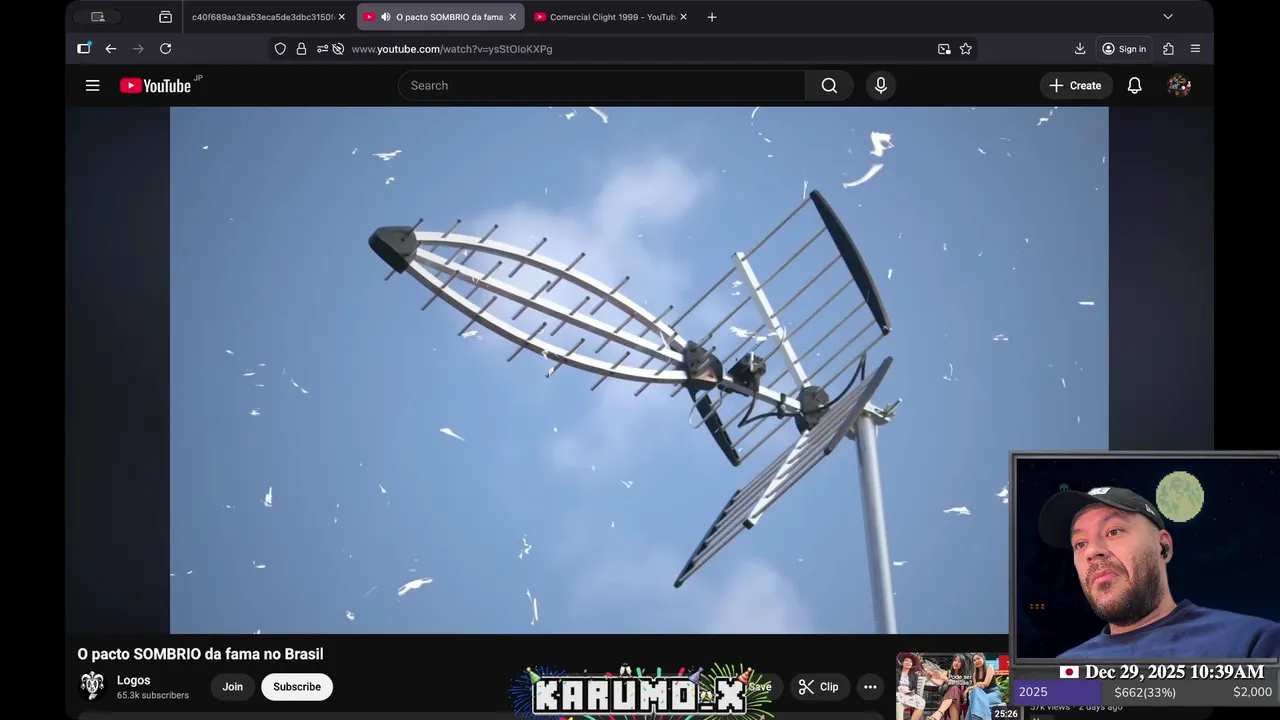
Task: Open the Logos channel name link
Action: (134, 680)
